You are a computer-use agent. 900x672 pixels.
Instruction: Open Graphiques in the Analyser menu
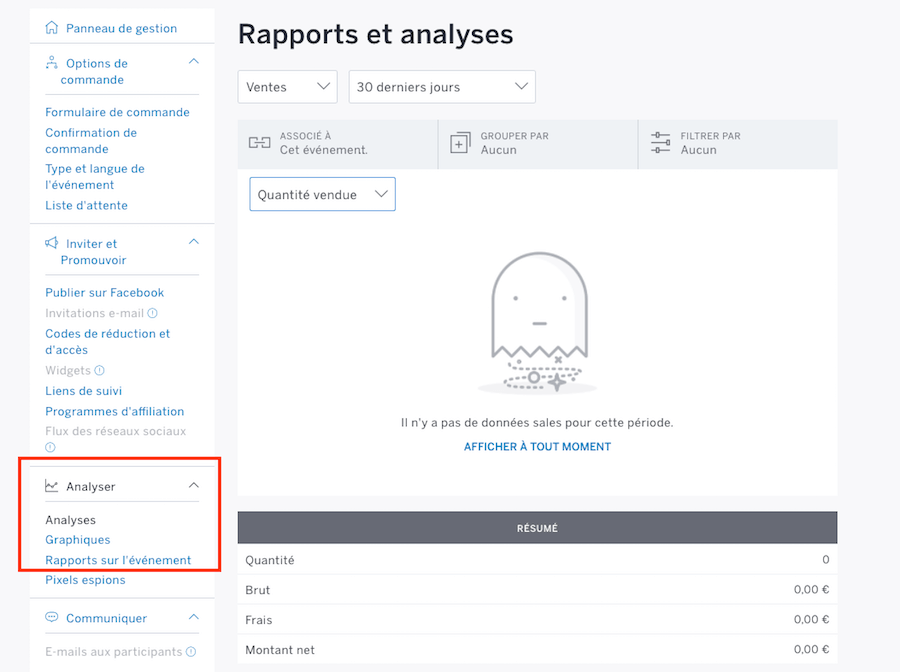[x=78, y=540]
